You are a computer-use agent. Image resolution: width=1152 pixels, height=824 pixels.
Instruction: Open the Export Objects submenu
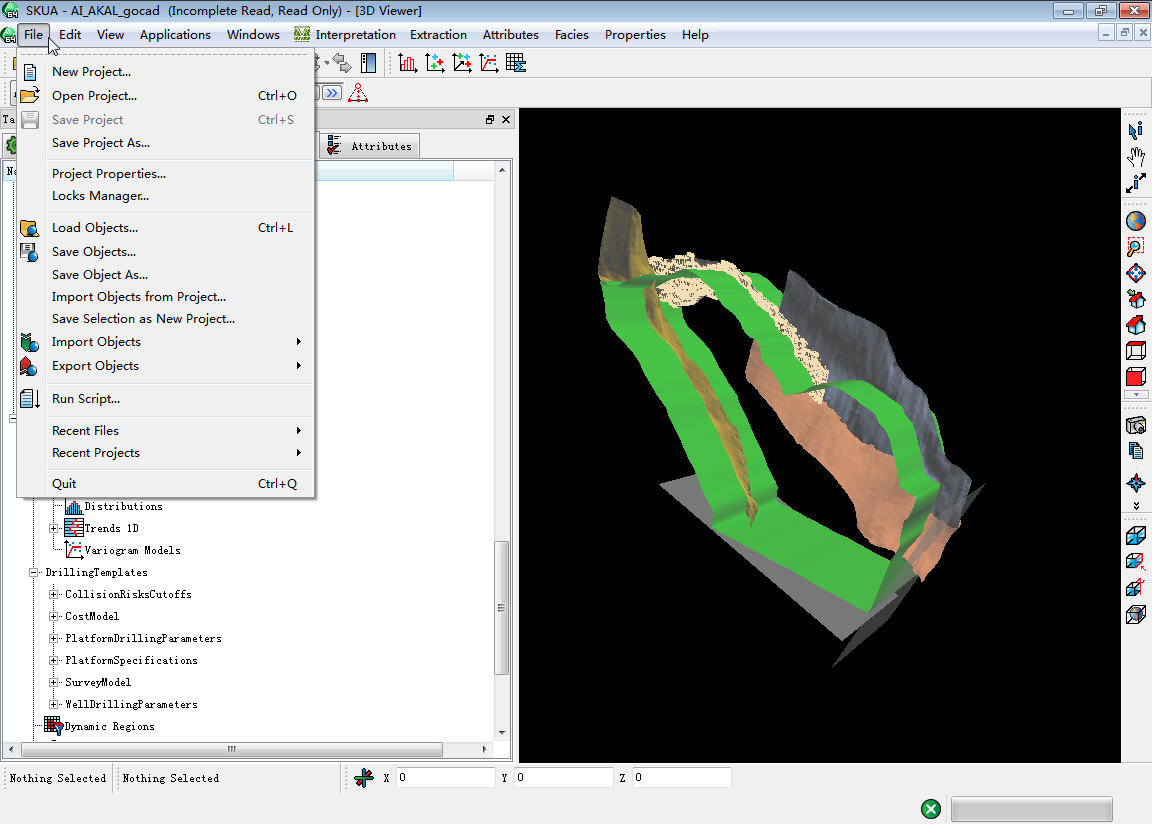pos(166,366)
